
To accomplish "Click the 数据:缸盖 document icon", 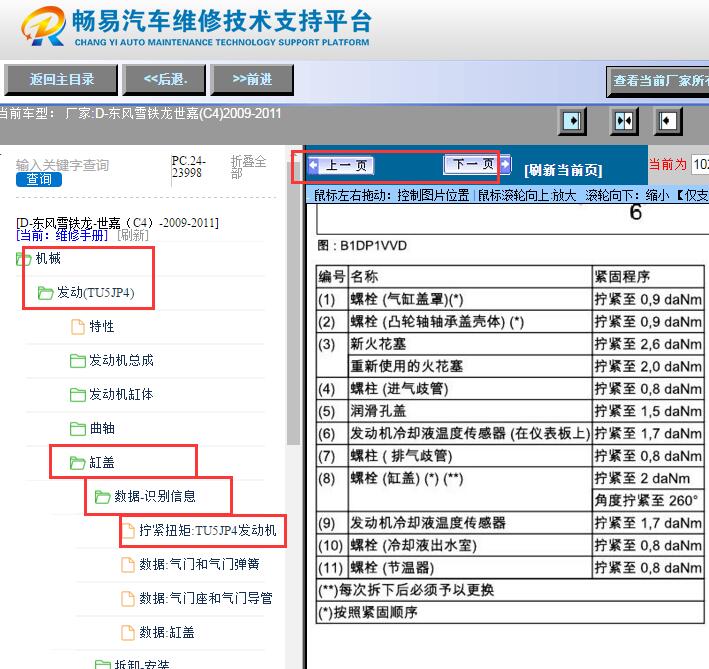I will 128,632.
